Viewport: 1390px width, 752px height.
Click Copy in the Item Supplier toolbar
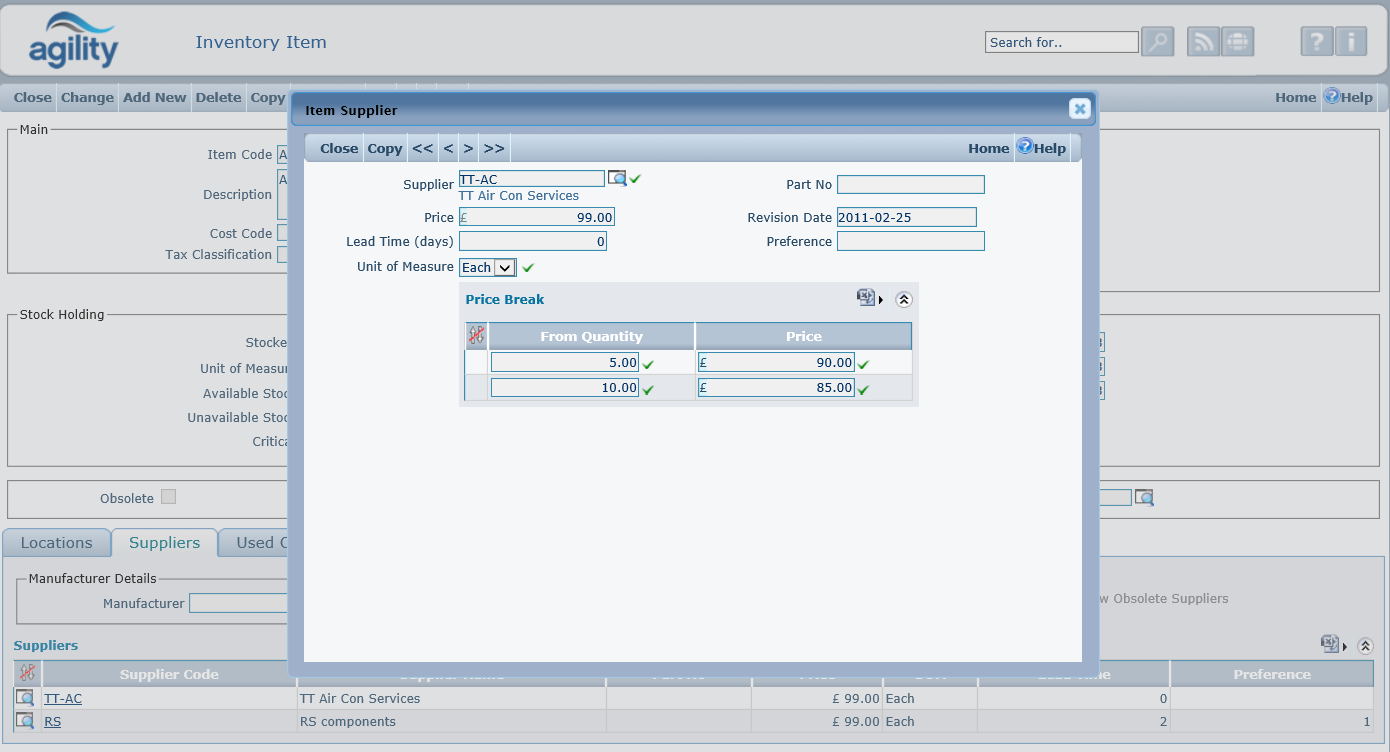384,148
